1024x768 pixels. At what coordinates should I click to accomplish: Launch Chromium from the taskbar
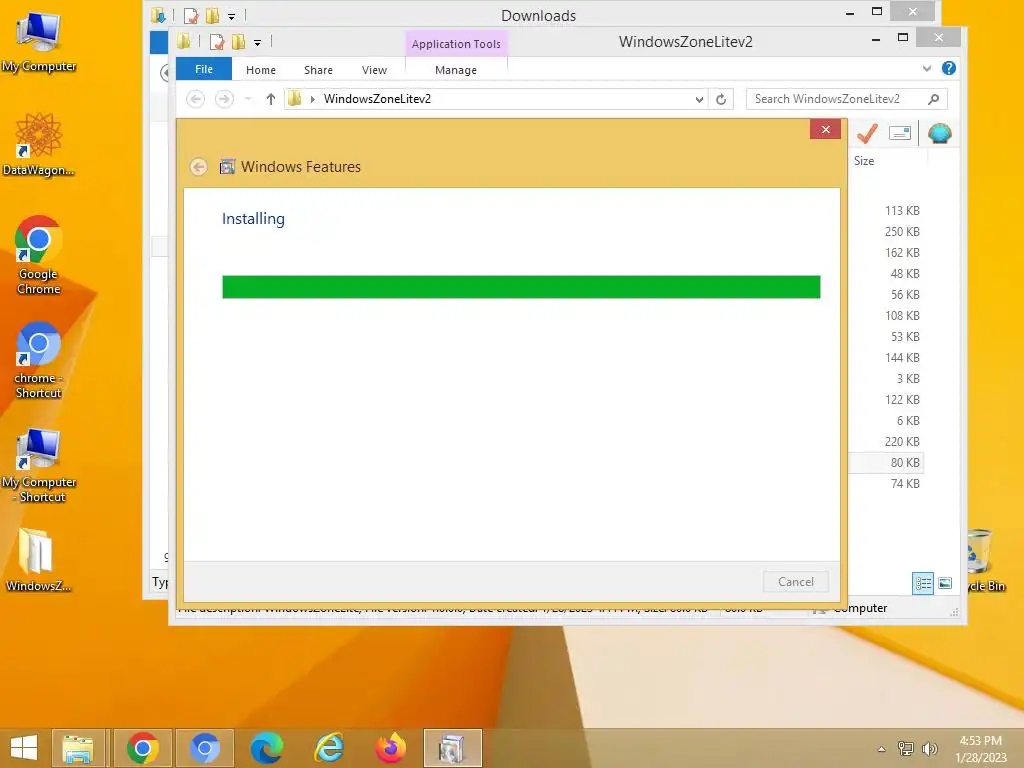[x=204, y=748]
